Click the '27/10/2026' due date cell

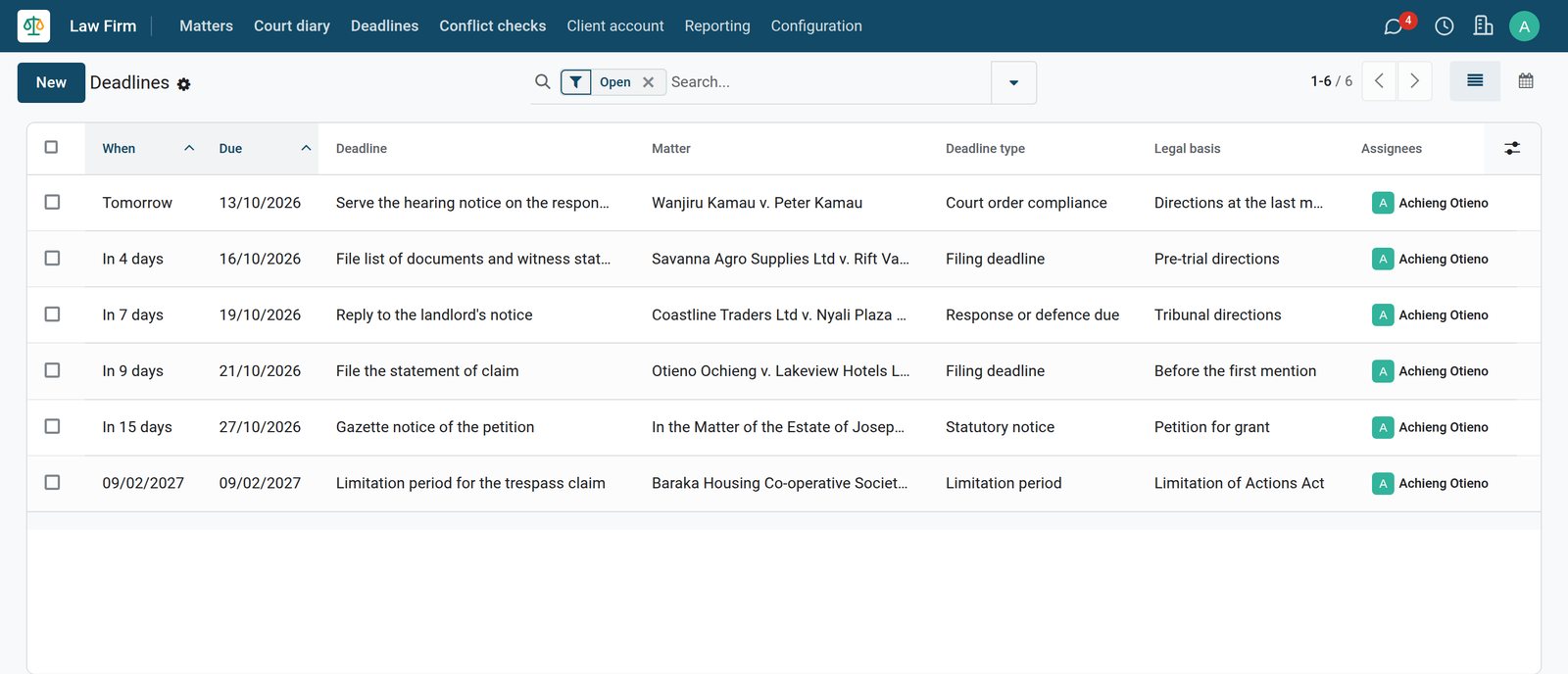[260, 427]
